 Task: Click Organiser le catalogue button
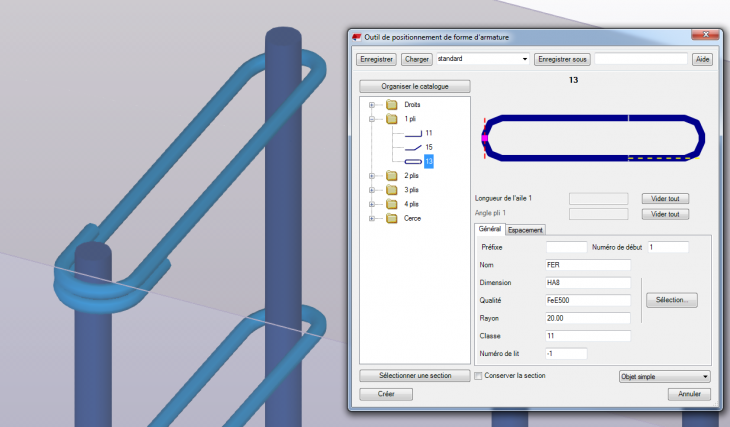tap(415, 87)
